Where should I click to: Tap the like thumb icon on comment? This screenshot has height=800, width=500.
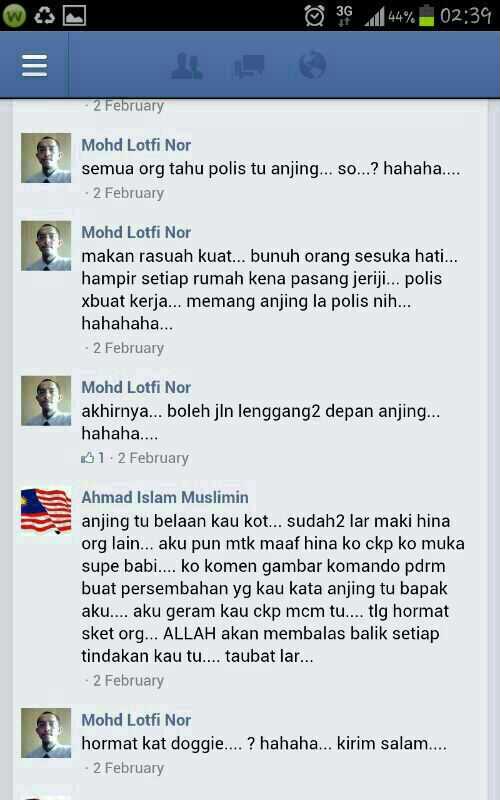(87, 458)
